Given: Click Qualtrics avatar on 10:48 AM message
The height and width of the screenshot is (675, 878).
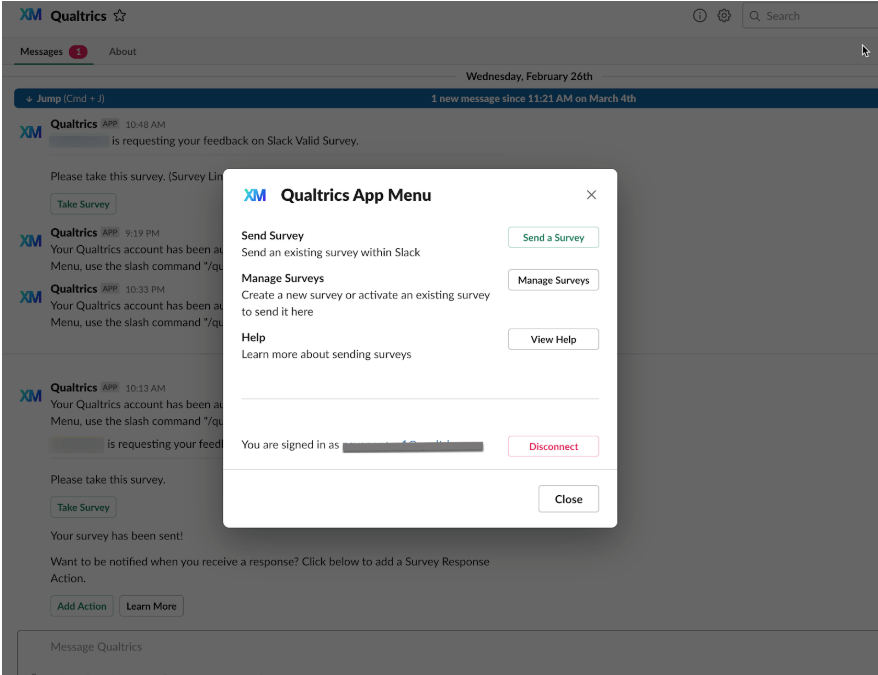Looking at the screenshot, I should tap(31, 132).
